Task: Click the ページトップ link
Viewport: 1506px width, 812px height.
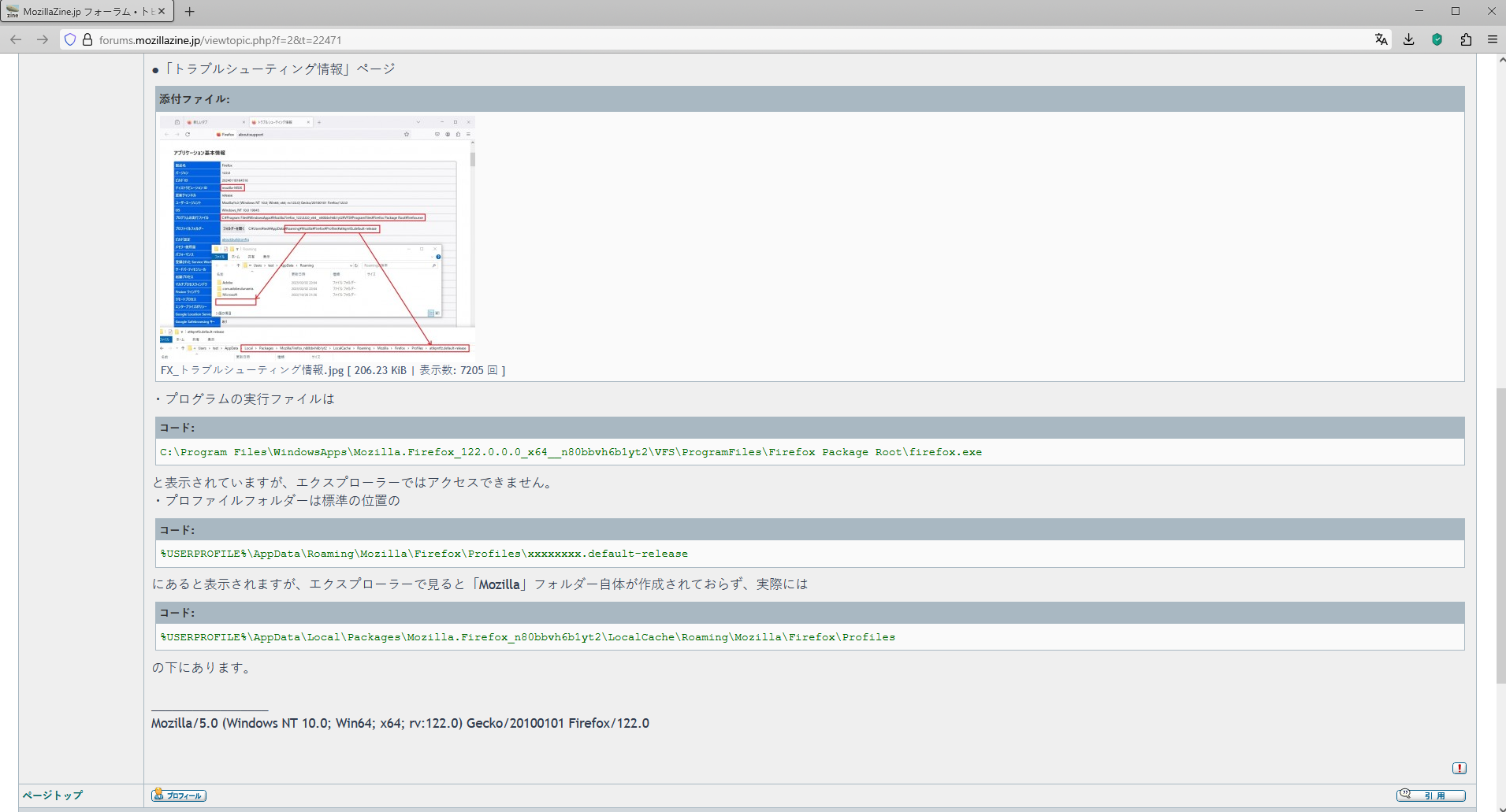Action: (52, 795)
